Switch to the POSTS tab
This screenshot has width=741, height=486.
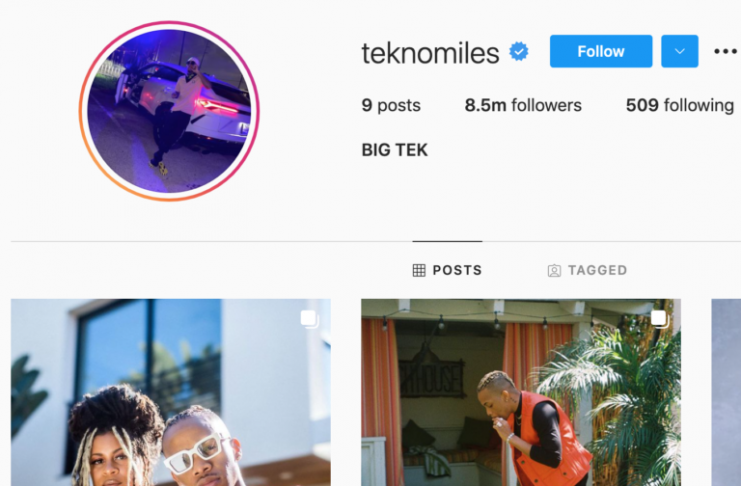447,270
